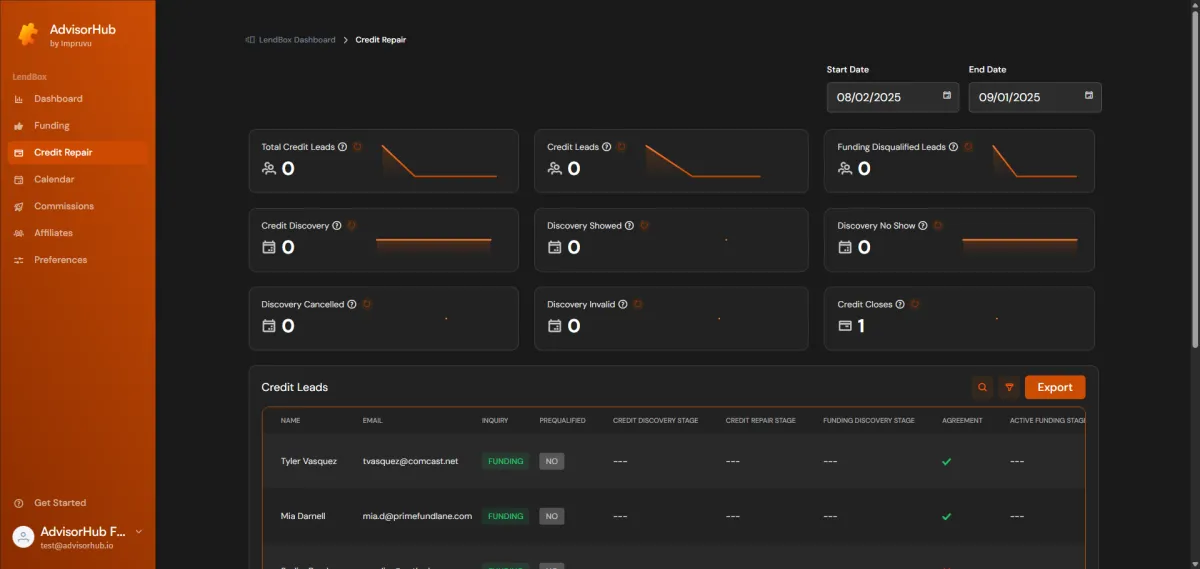Screen dimensions: 1200x569
Task: Click the user avatar icon
Action: pyautogui.click(x=23, y=537)
